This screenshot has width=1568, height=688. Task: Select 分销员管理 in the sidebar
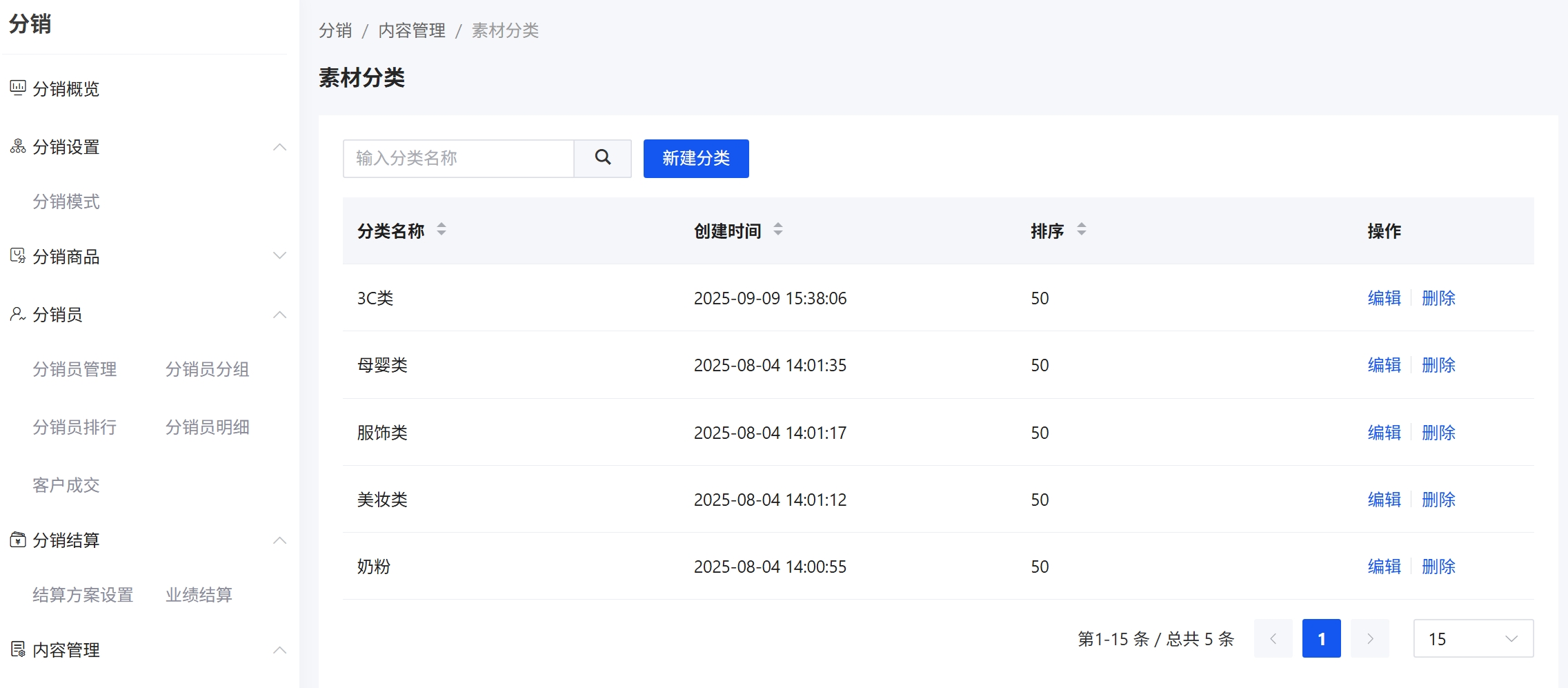[x=75, y=369]
